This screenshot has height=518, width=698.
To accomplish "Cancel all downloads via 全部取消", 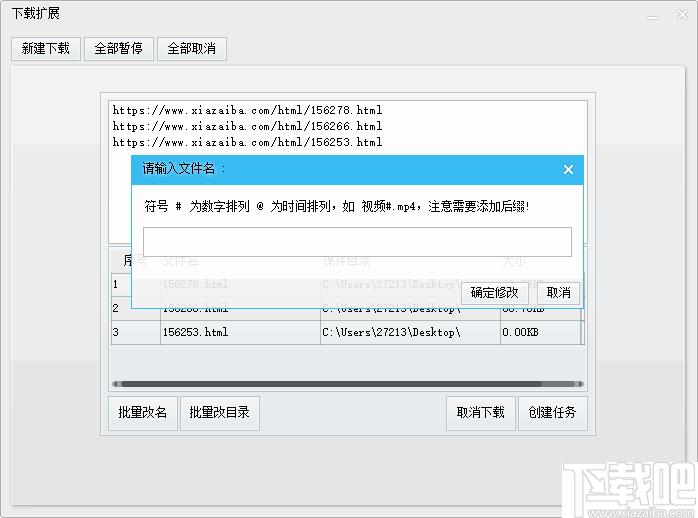I will pyautogui.click(x=192, y=48).
